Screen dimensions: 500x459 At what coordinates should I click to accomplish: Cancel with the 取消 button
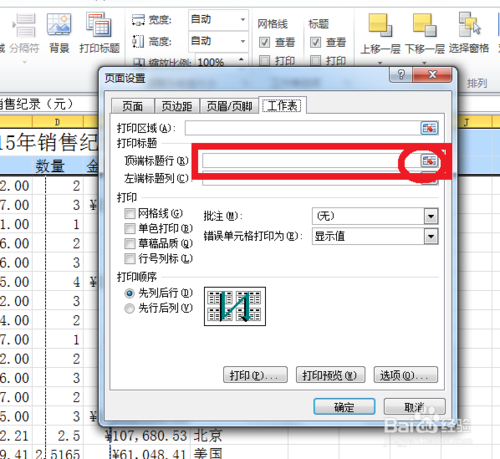point(414,407)
